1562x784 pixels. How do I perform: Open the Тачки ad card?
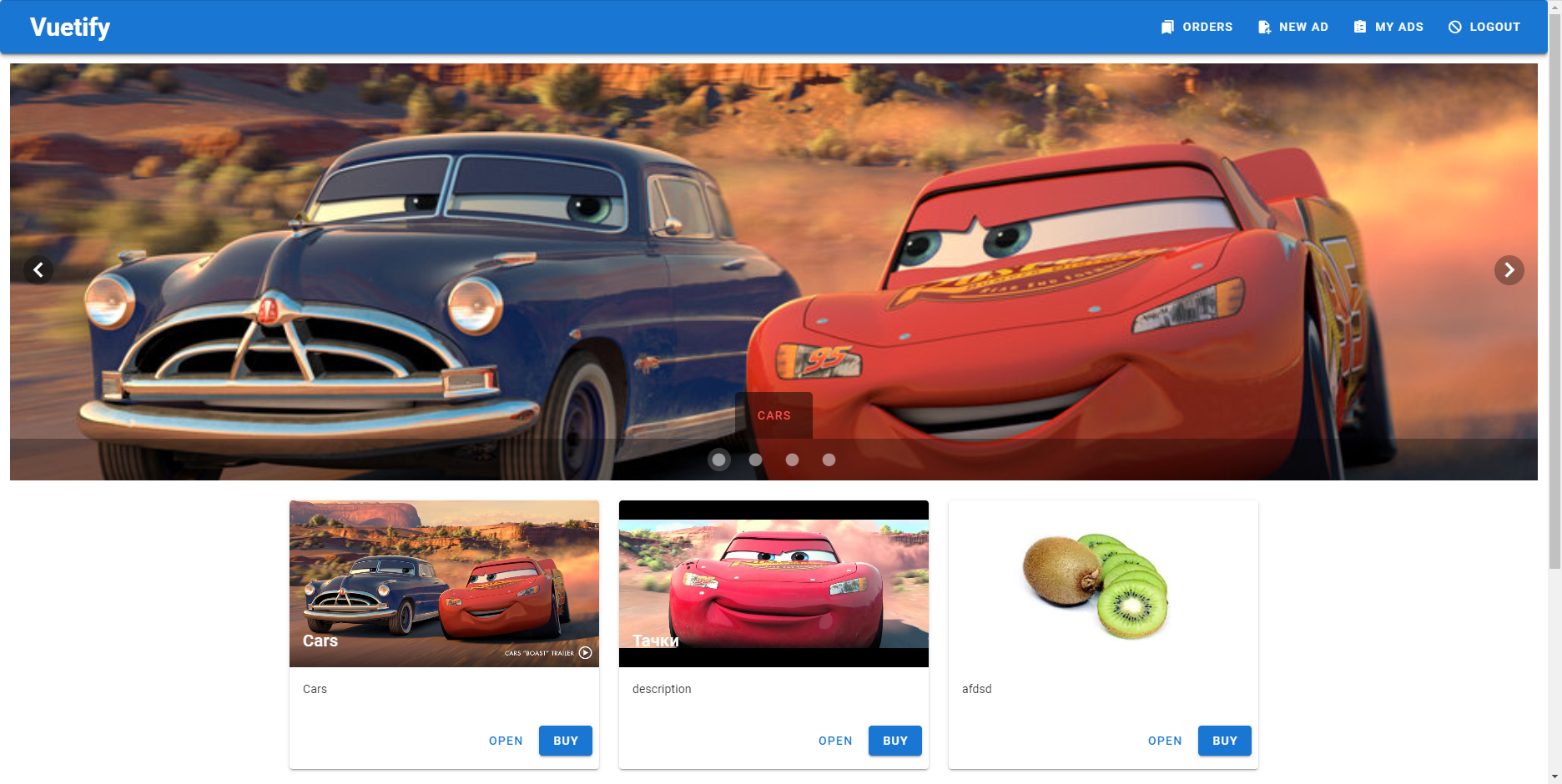(x=835, y=741)
